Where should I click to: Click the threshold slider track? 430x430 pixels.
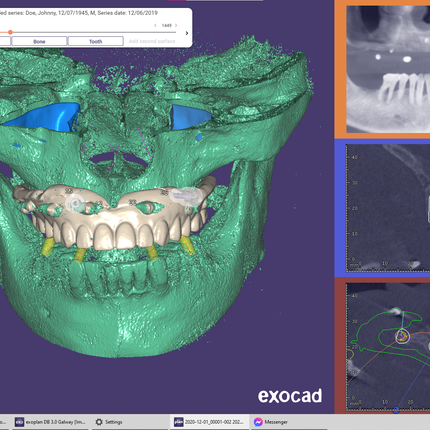88,32
